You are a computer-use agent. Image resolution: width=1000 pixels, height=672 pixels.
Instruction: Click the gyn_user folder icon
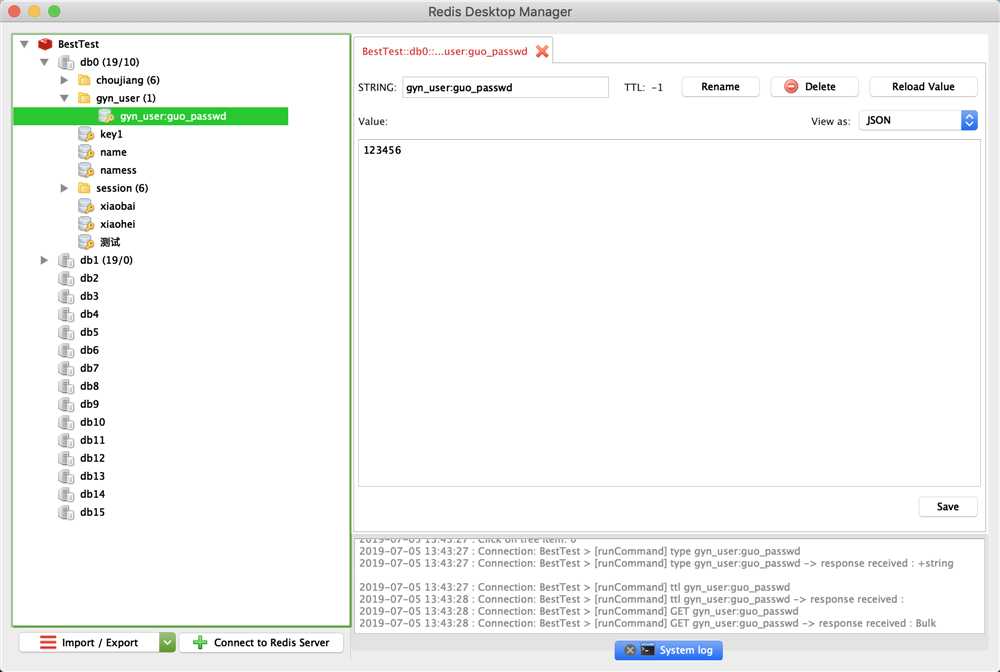(84, 98)
